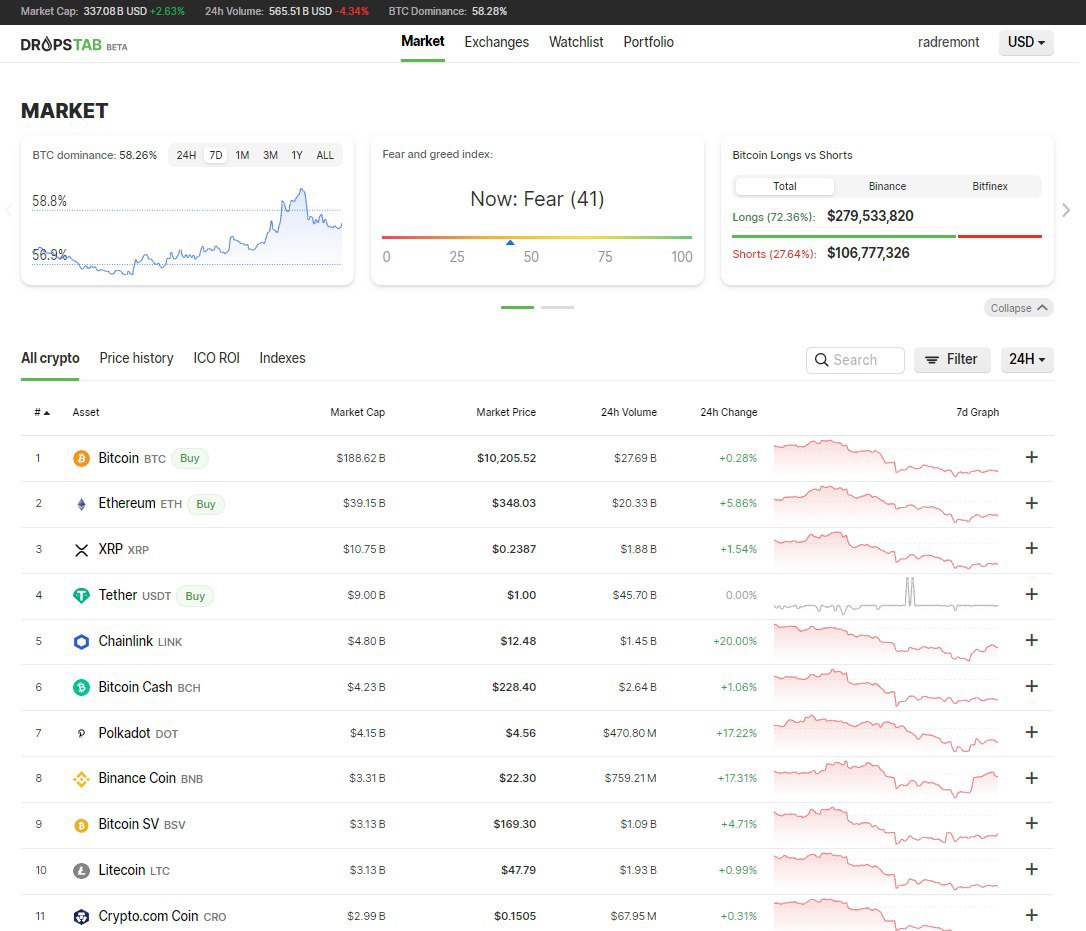Set BTC dominance chart to 3M
The image size is (1086, 931).
[x=270, y=155]
